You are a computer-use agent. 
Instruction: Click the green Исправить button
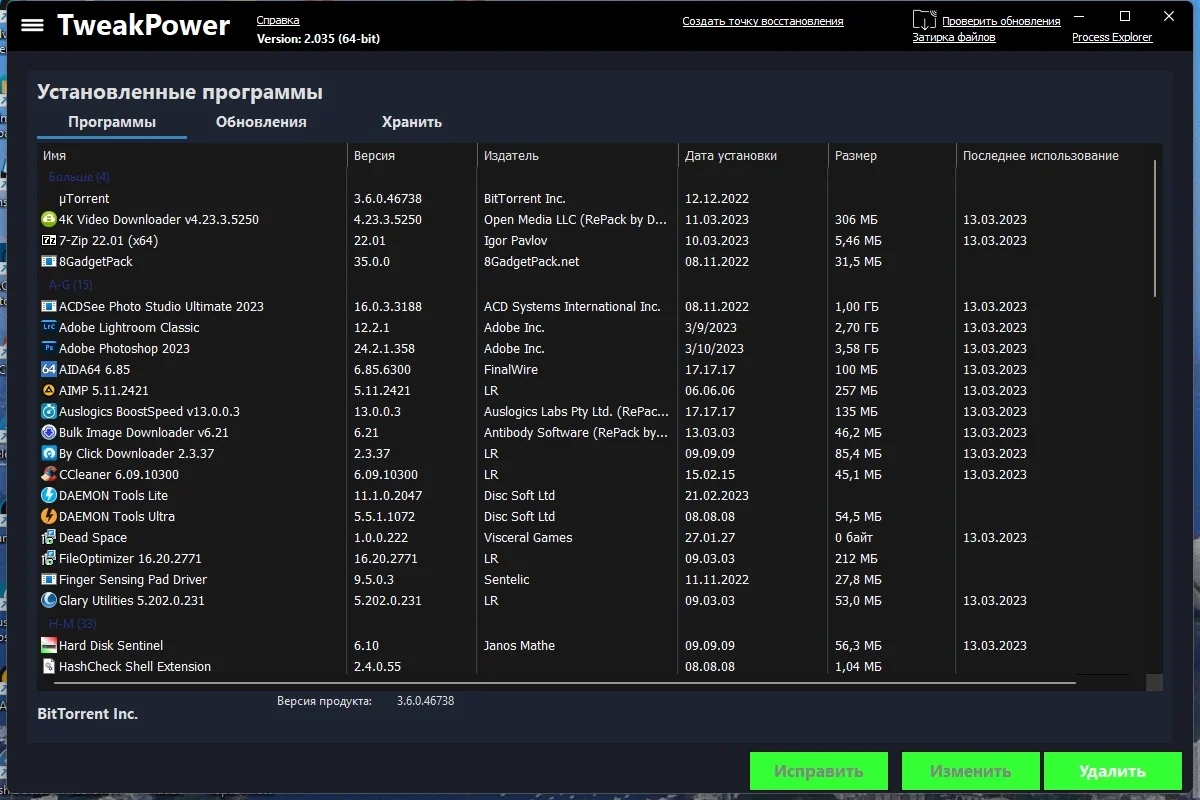[x=819, y=771]
